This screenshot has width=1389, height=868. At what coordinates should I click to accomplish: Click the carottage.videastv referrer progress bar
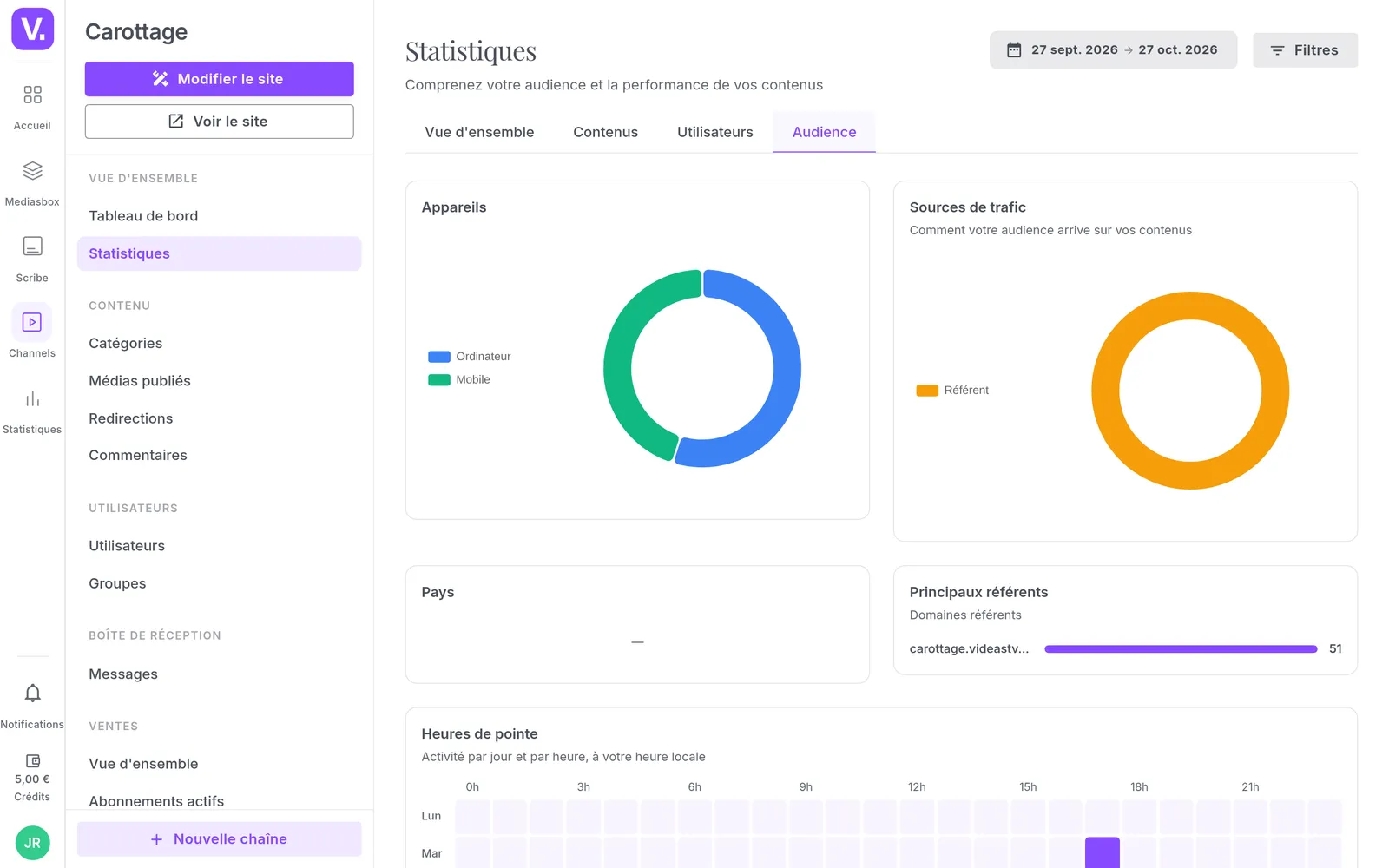tap(1181, 649)
